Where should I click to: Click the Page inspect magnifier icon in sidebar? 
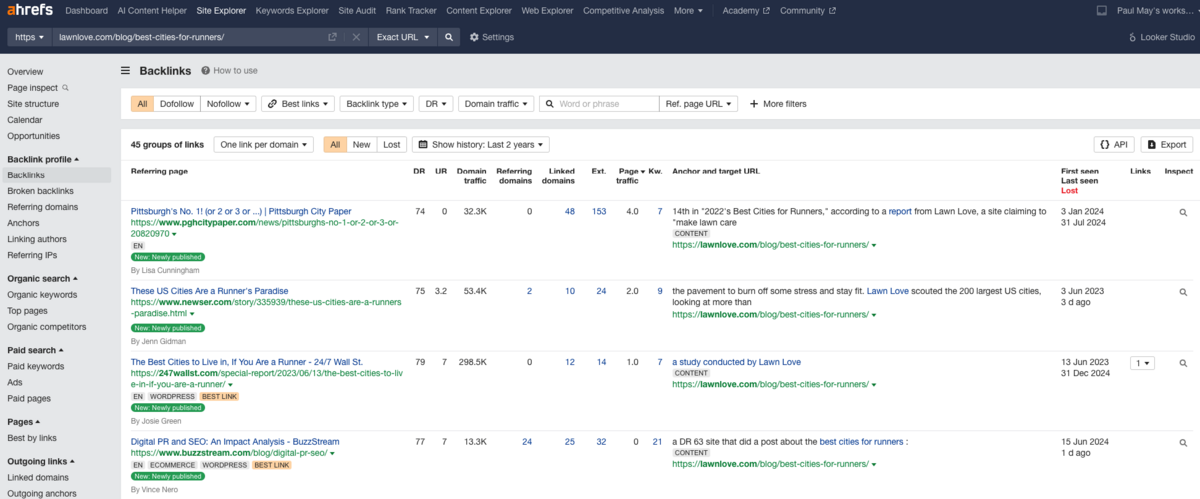coord(66,88)
